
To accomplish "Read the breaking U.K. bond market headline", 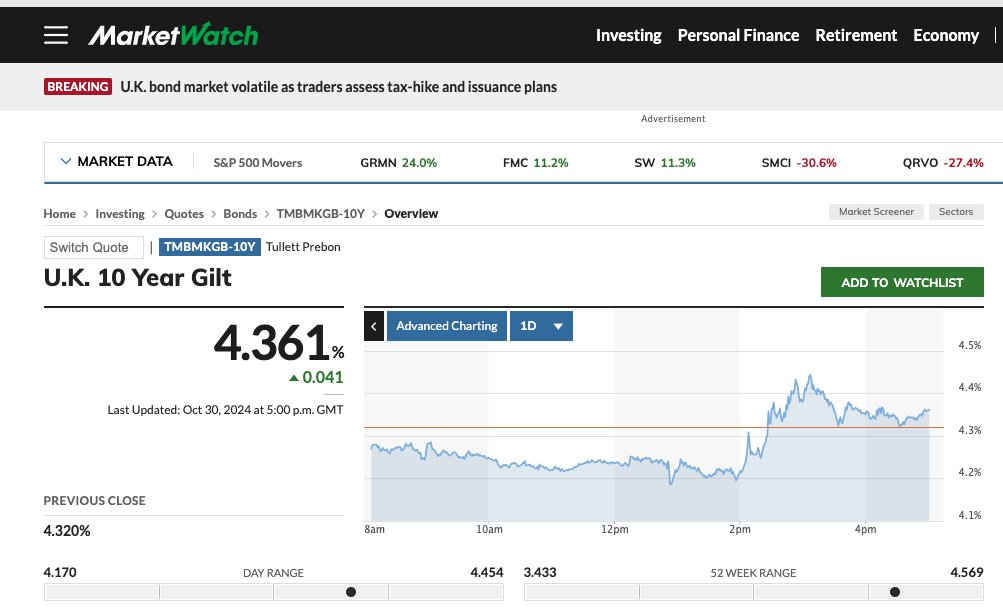I will tap(338, 87).
